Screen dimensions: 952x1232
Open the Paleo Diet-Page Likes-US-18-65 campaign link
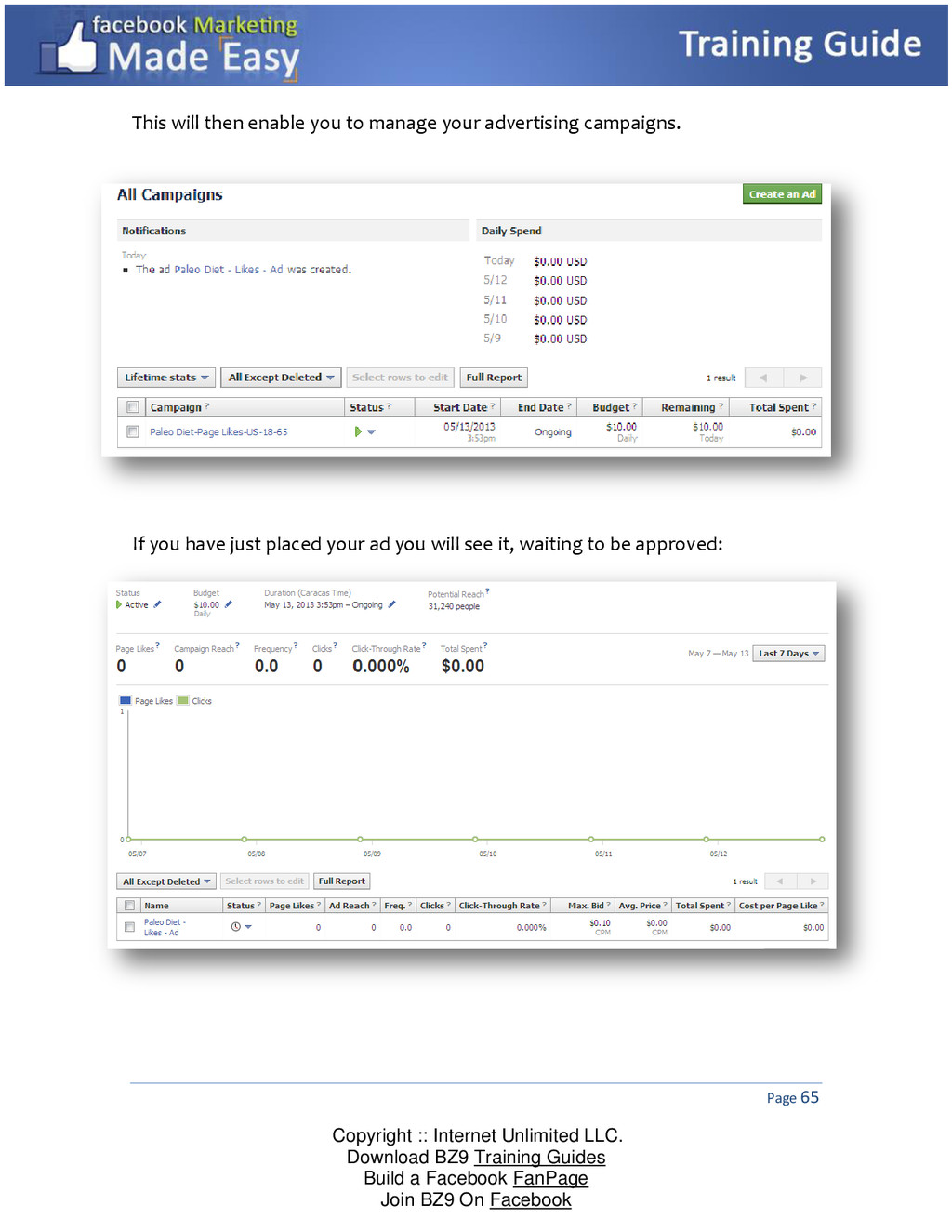click(218, 432)
